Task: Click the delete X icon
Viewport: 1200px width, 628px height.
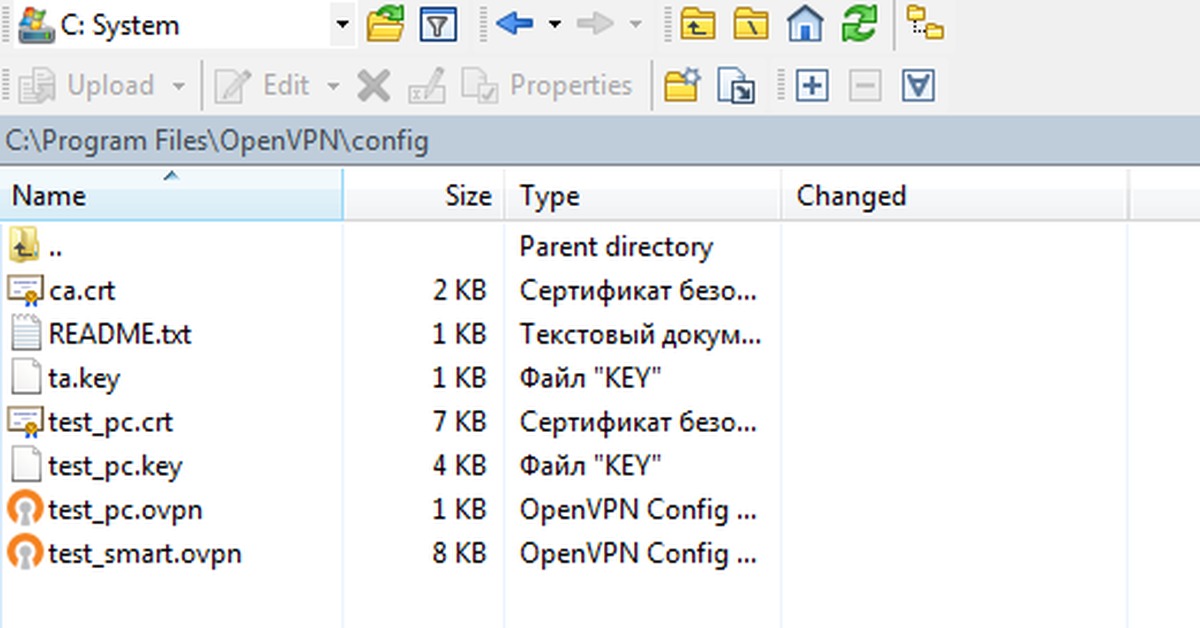Action: [374, 86]
